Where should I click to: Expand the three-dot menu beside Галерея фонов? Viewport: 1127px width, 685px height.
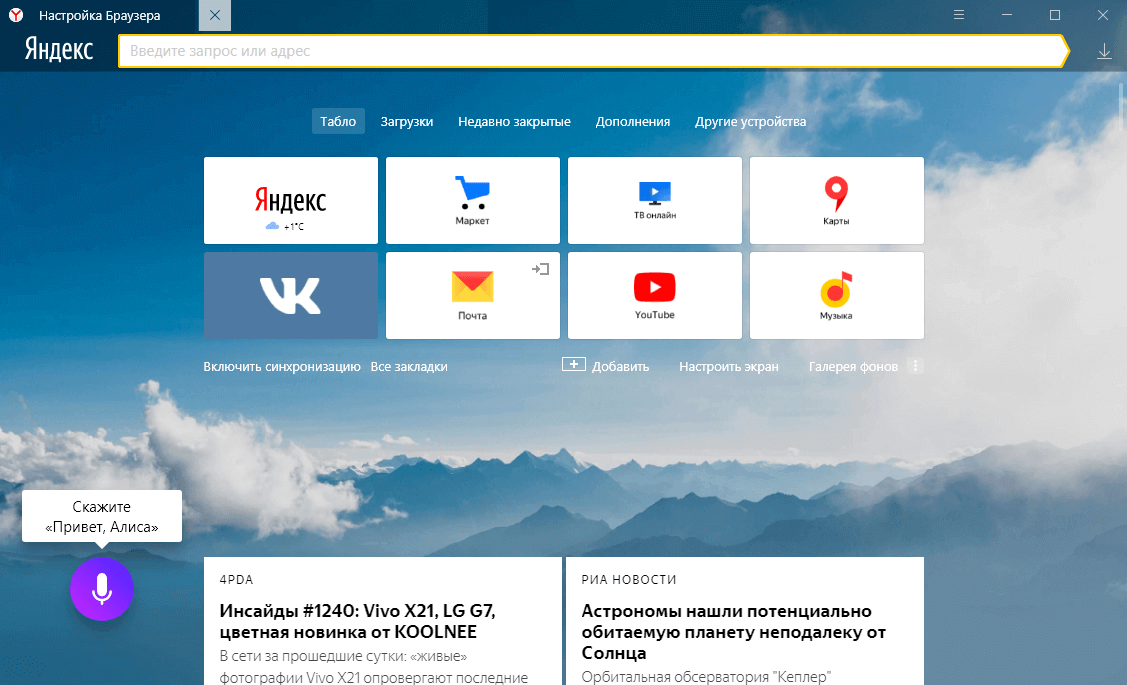(x=914, y=366)
